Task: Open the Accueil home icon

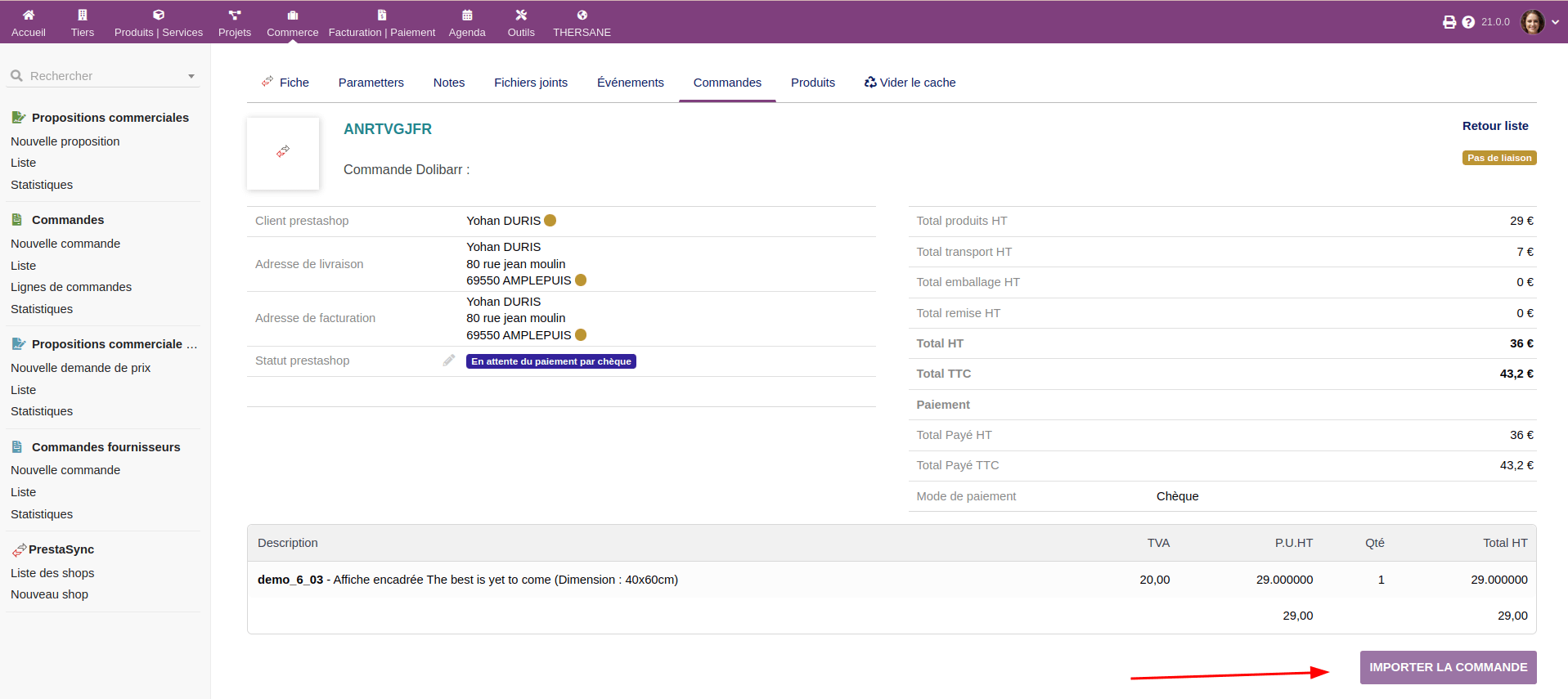Action: tap(28, 15)
